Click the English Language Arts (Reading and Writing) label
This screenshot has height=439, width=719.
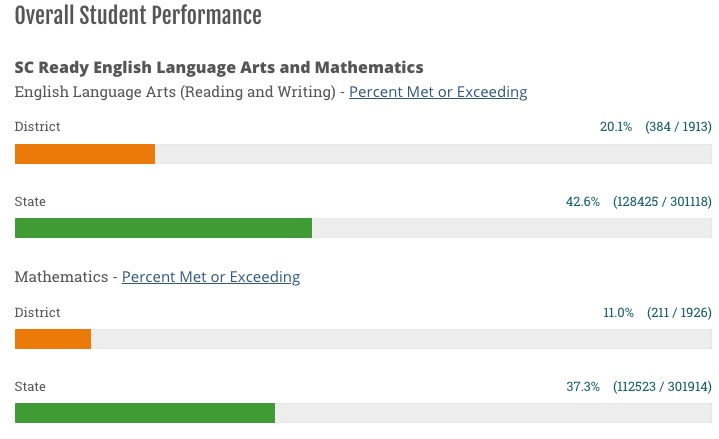click(175, 92)
